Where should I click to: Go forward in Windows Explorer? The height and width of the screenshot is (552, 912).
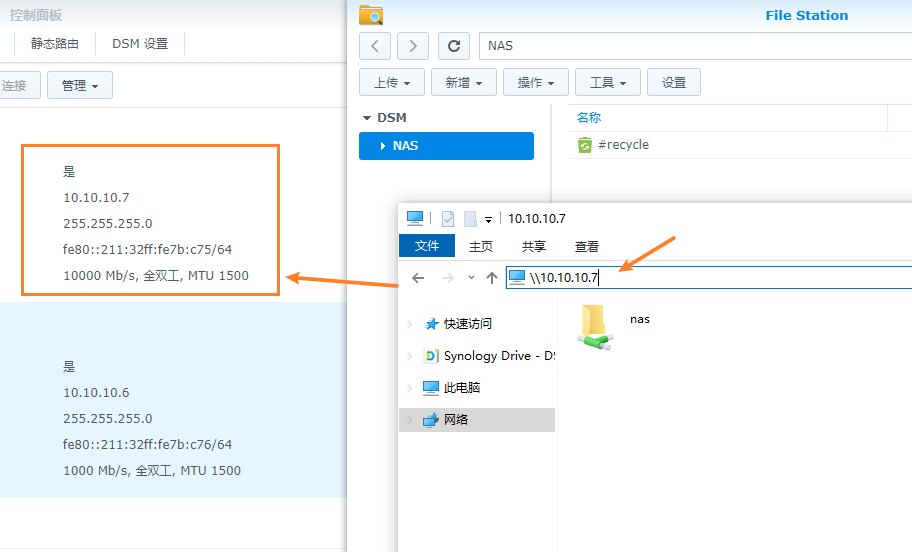447,278
